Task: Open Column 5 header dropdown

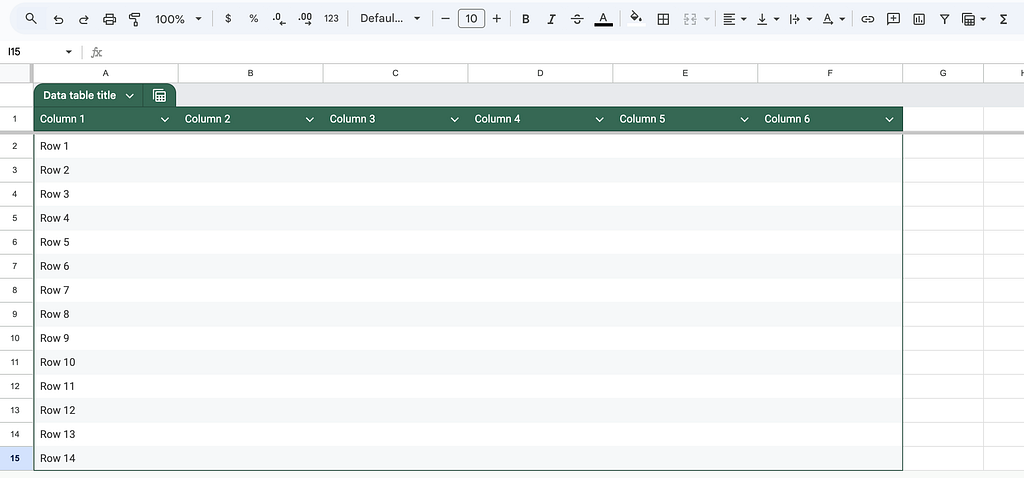Action: tap(744, 120)
